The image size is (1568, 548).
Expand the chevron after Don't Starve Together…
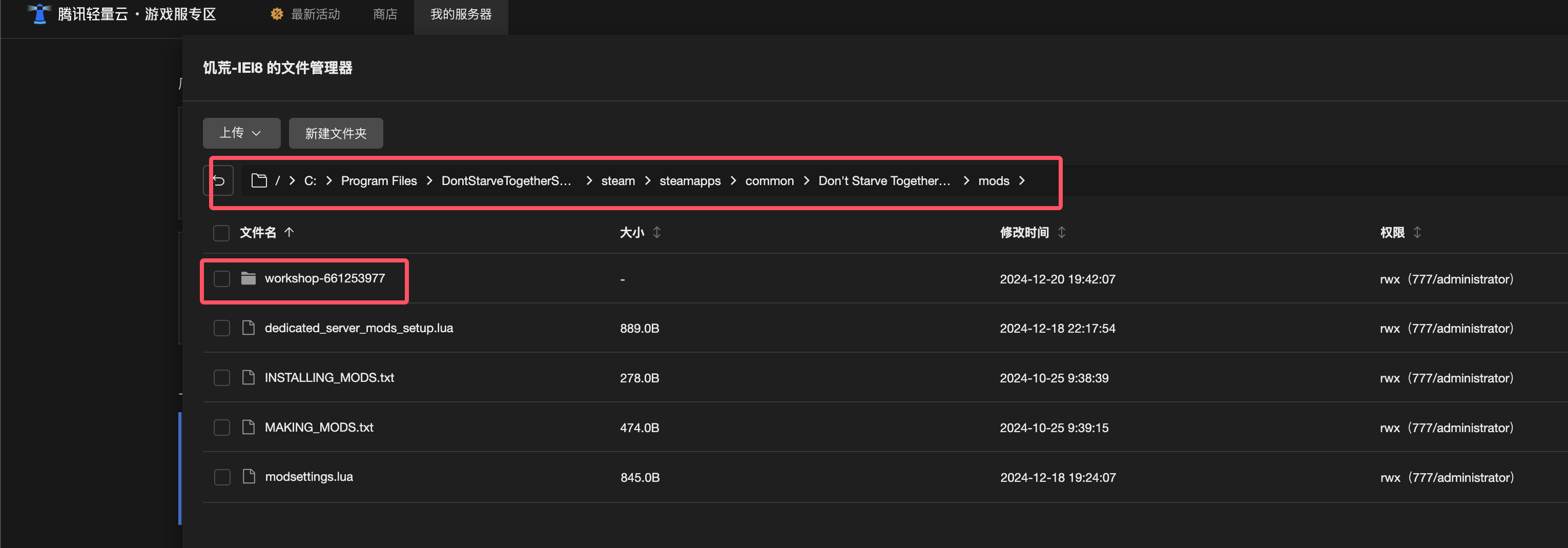[966, 181]
